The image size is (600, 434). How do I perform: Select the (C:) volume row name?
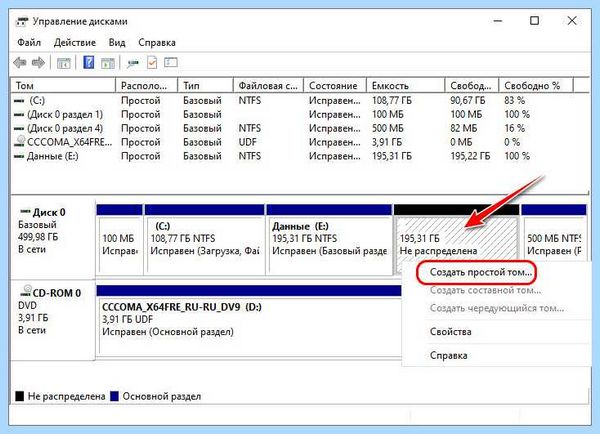tap(37, 101)
